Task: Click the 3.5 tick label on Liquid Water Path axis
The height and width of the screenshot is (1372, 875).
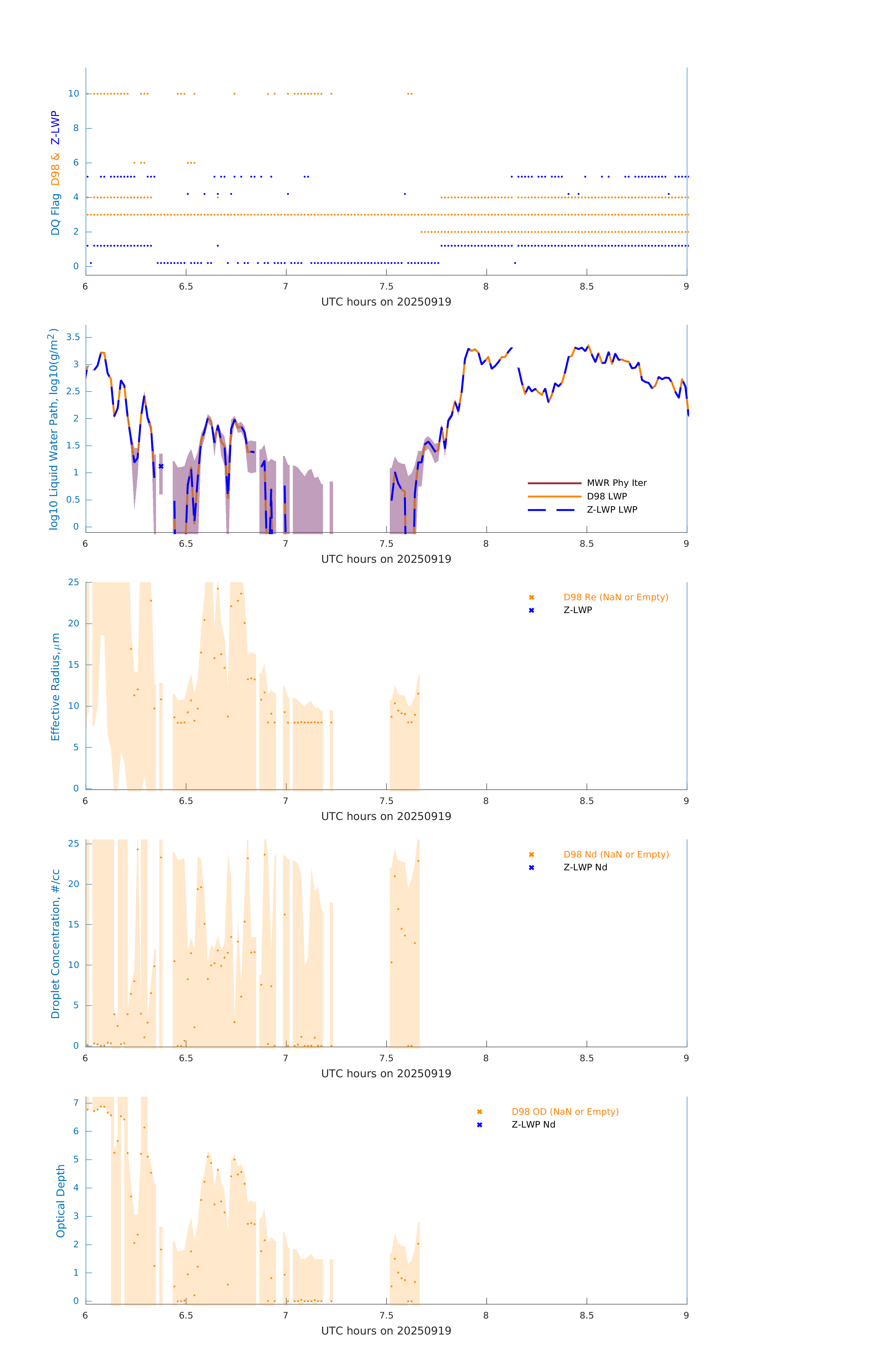Action: pyautogui.click(x=73, y=337)
